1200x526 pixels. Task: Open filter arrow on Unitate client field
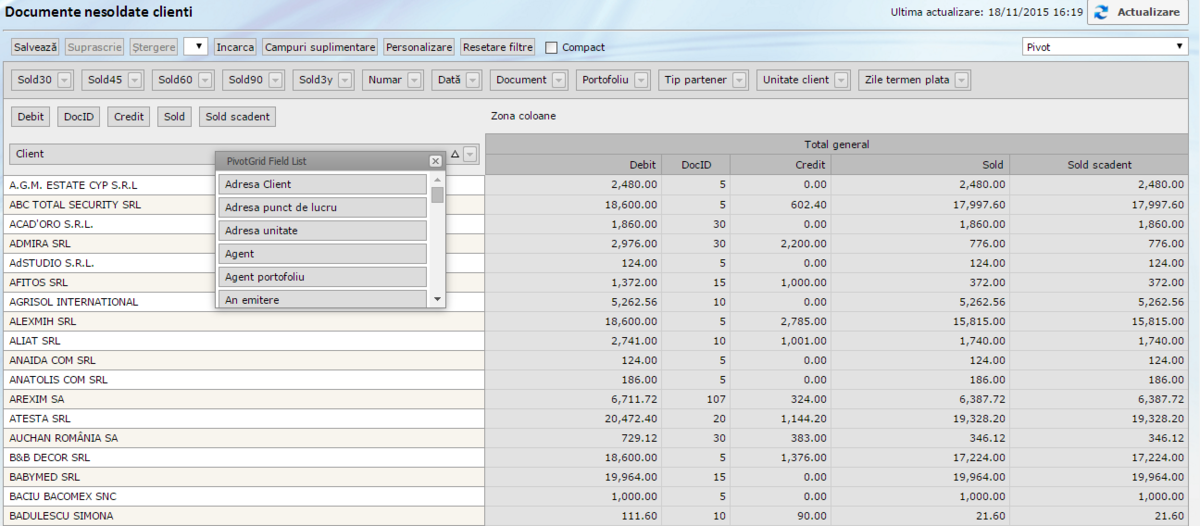point(841,80)
